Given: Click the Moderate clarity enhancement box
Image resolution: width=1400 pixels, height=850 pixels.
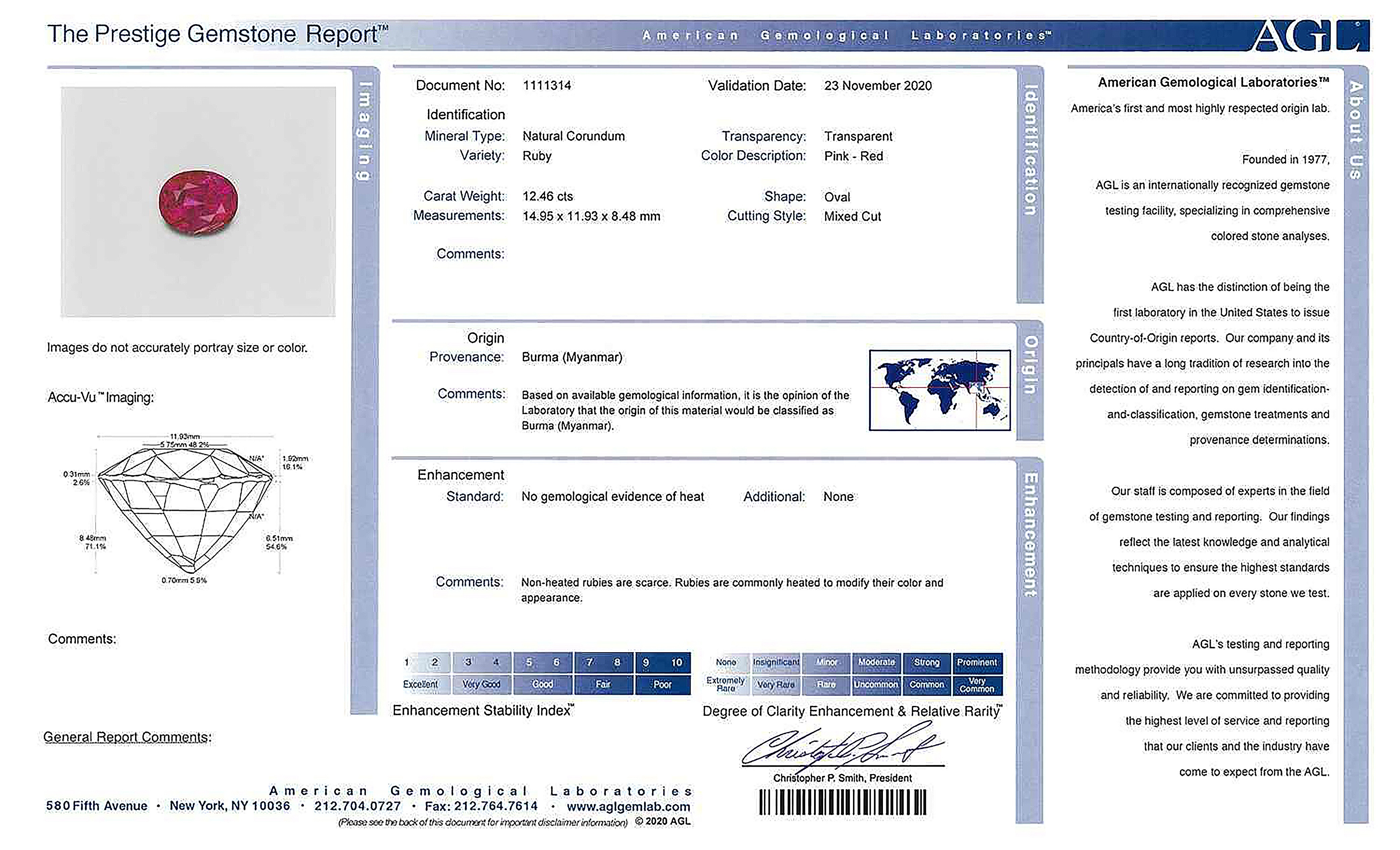Looking at the screenshot, I should [x=876, y=663].
